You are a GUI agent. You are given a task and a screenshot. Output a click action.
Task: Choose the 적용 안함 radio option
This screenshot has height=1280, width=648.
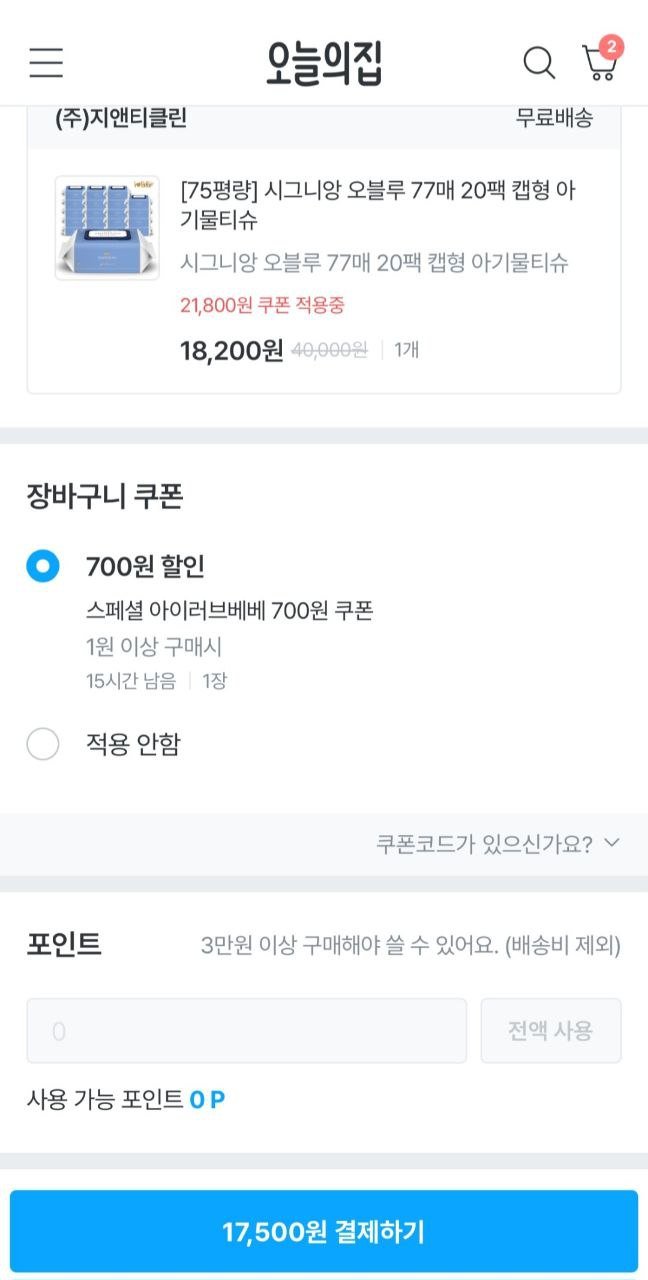pos(43,744)
